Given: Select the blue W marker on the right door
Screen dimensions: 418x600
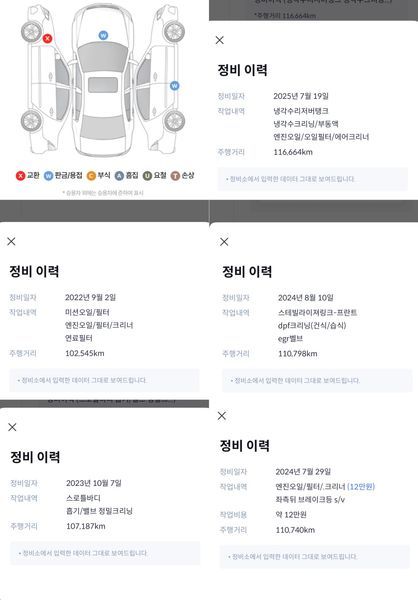Looking at the screenshot, I should point(174,86).
